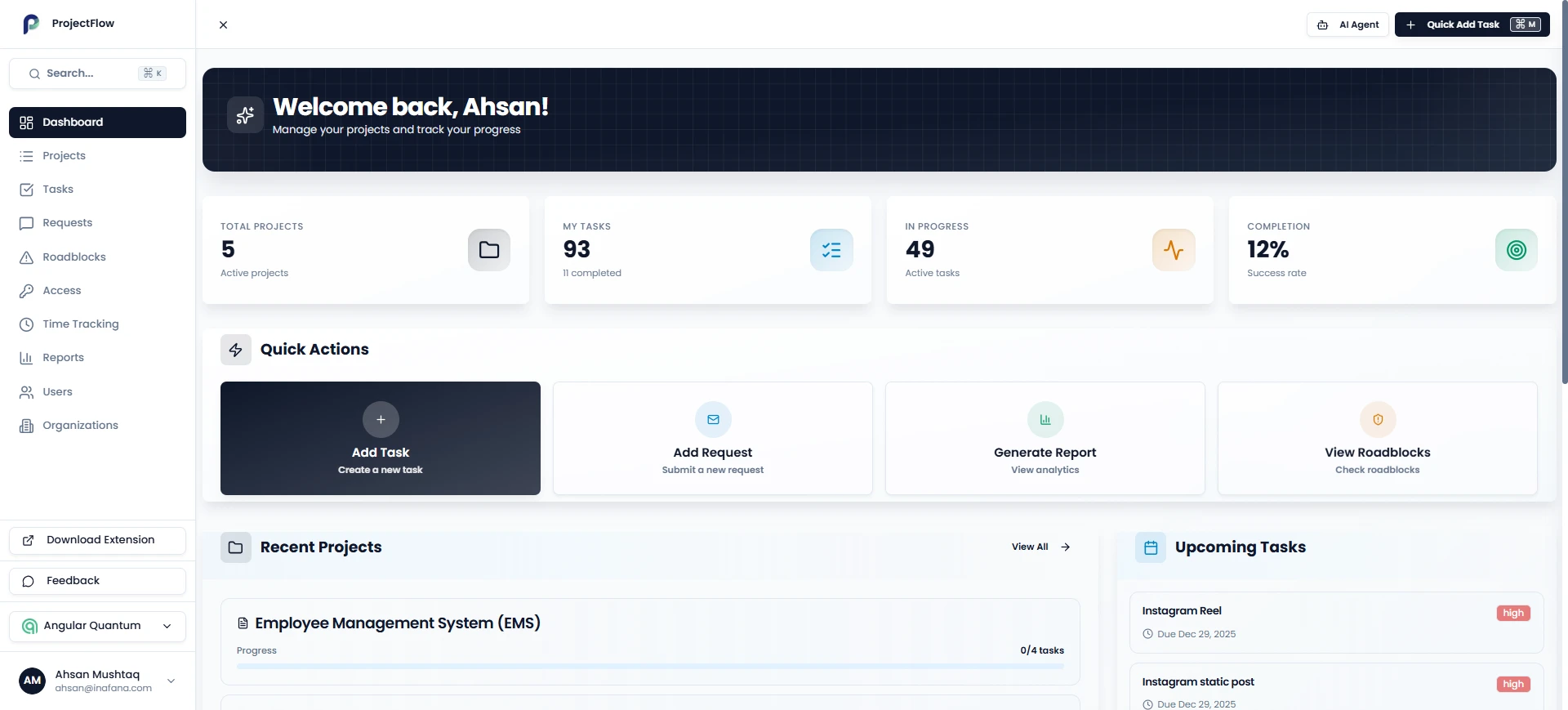Go to Time Tracking in sidebar
The image size is (1568, 710).
click(x=80, y=324)
